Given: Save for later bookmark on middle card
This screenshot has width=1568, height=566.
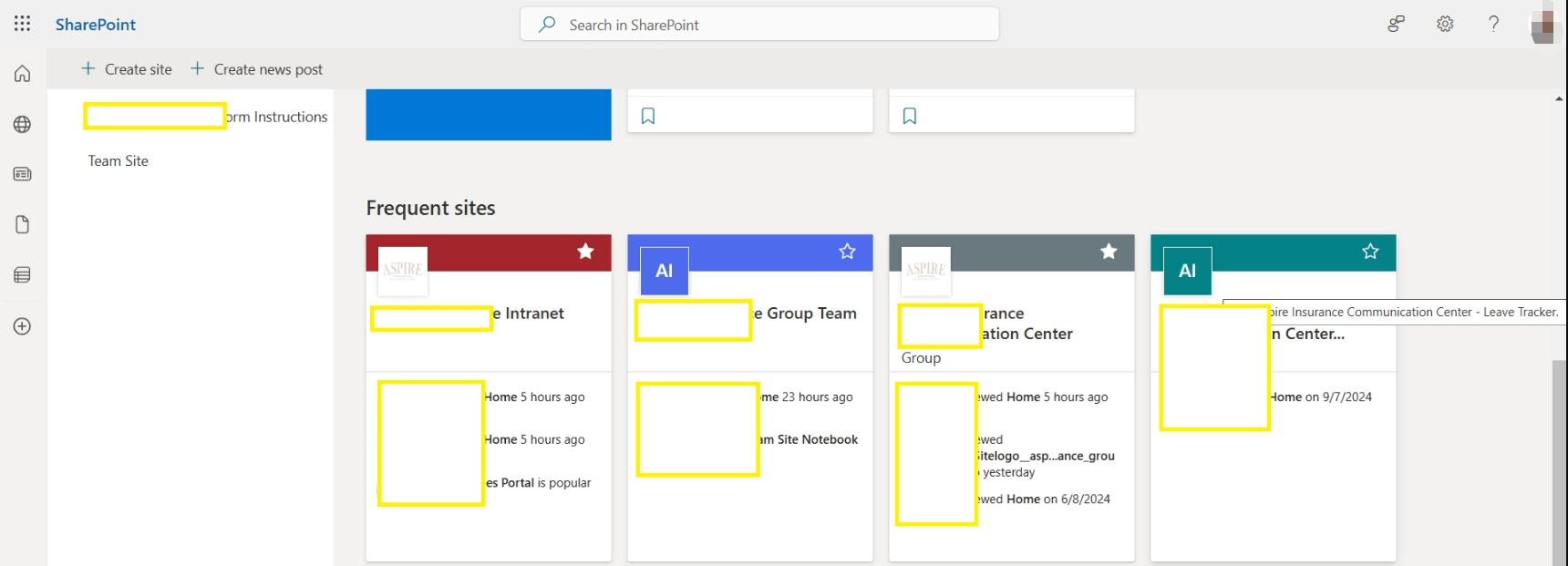Looking at the screenshot, I should (x=648, y=116).
